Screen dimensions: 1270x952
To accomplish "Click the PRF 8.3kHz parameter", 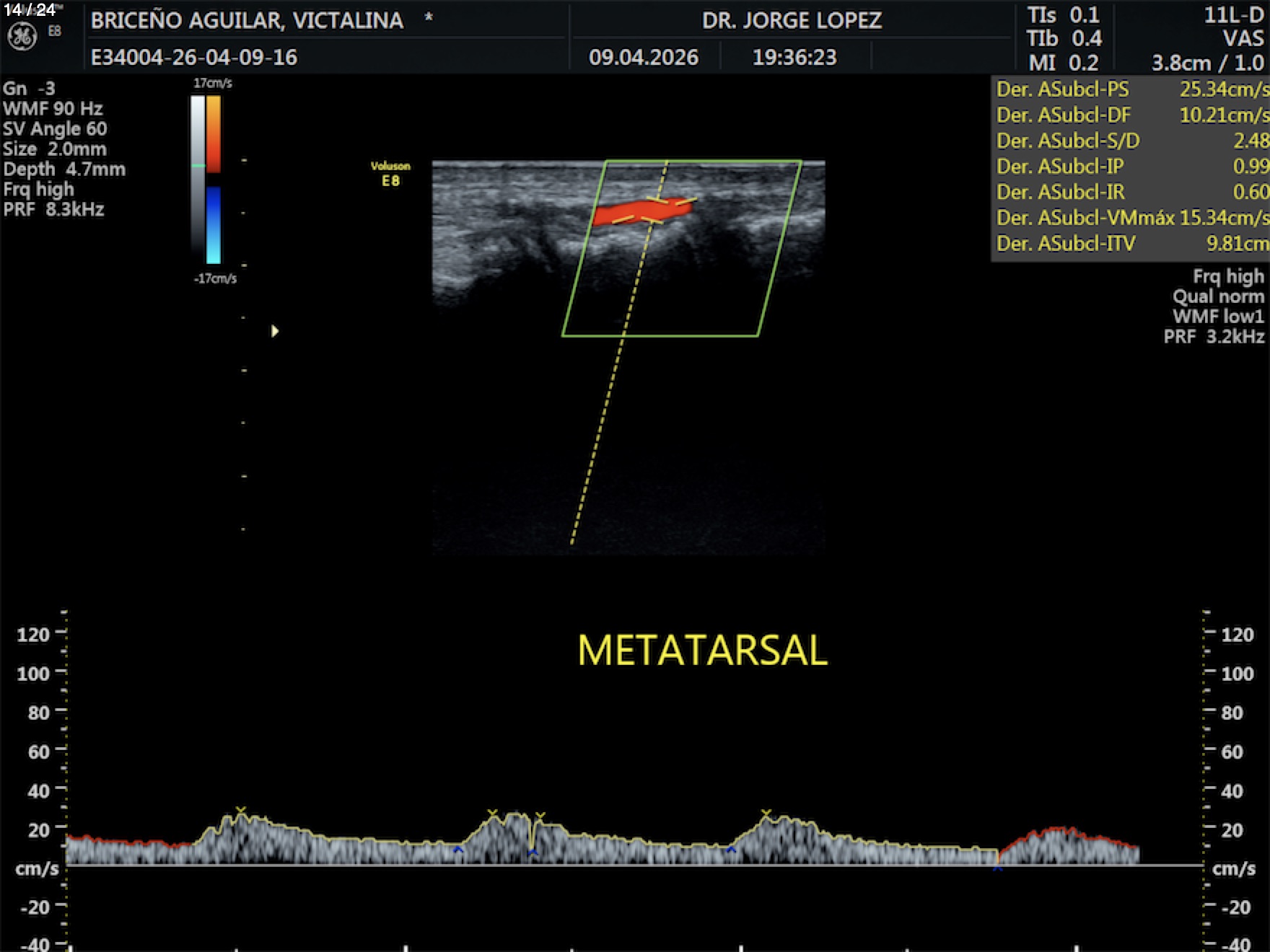I will [x=54, y=210].
